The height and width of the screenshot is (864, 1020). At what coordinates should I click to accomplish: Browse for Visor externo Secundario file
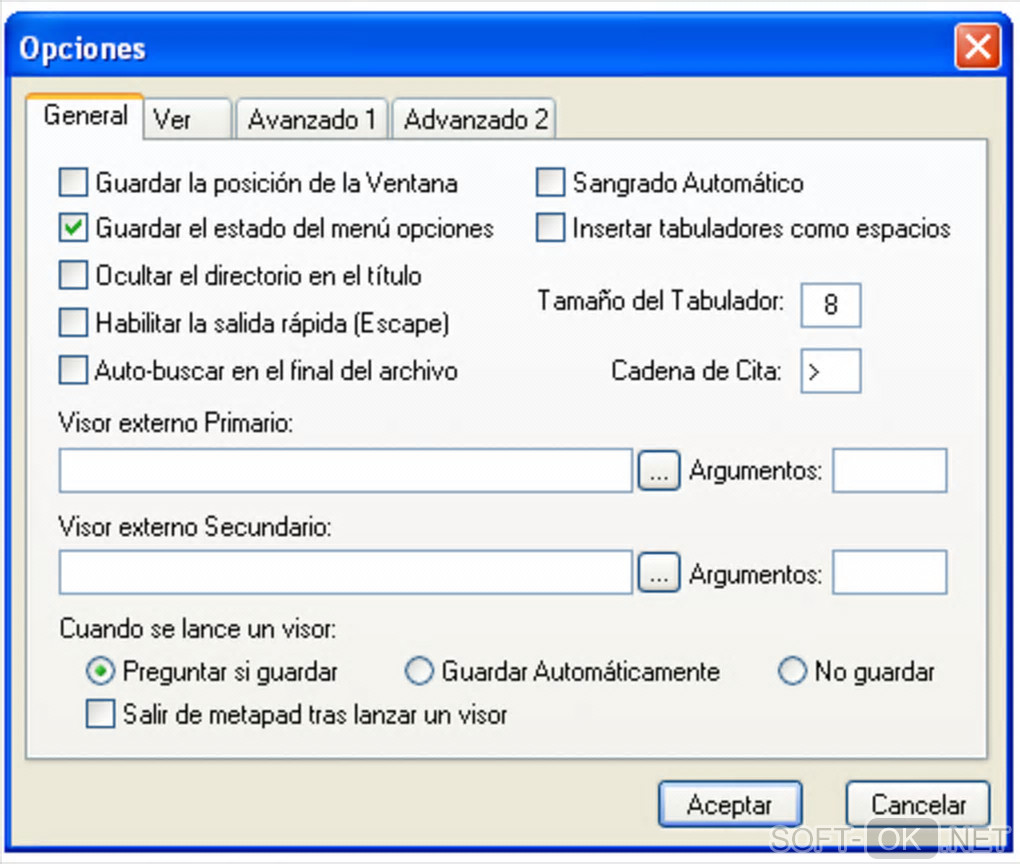658,573
